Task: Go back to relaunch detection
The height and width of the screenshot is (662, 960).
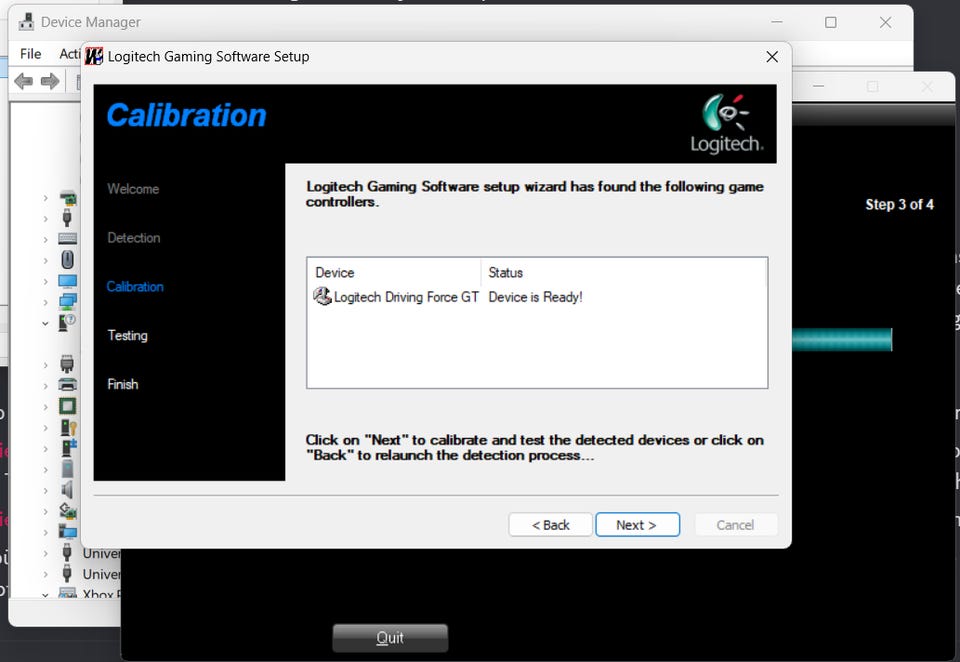Action: point(550,525)
